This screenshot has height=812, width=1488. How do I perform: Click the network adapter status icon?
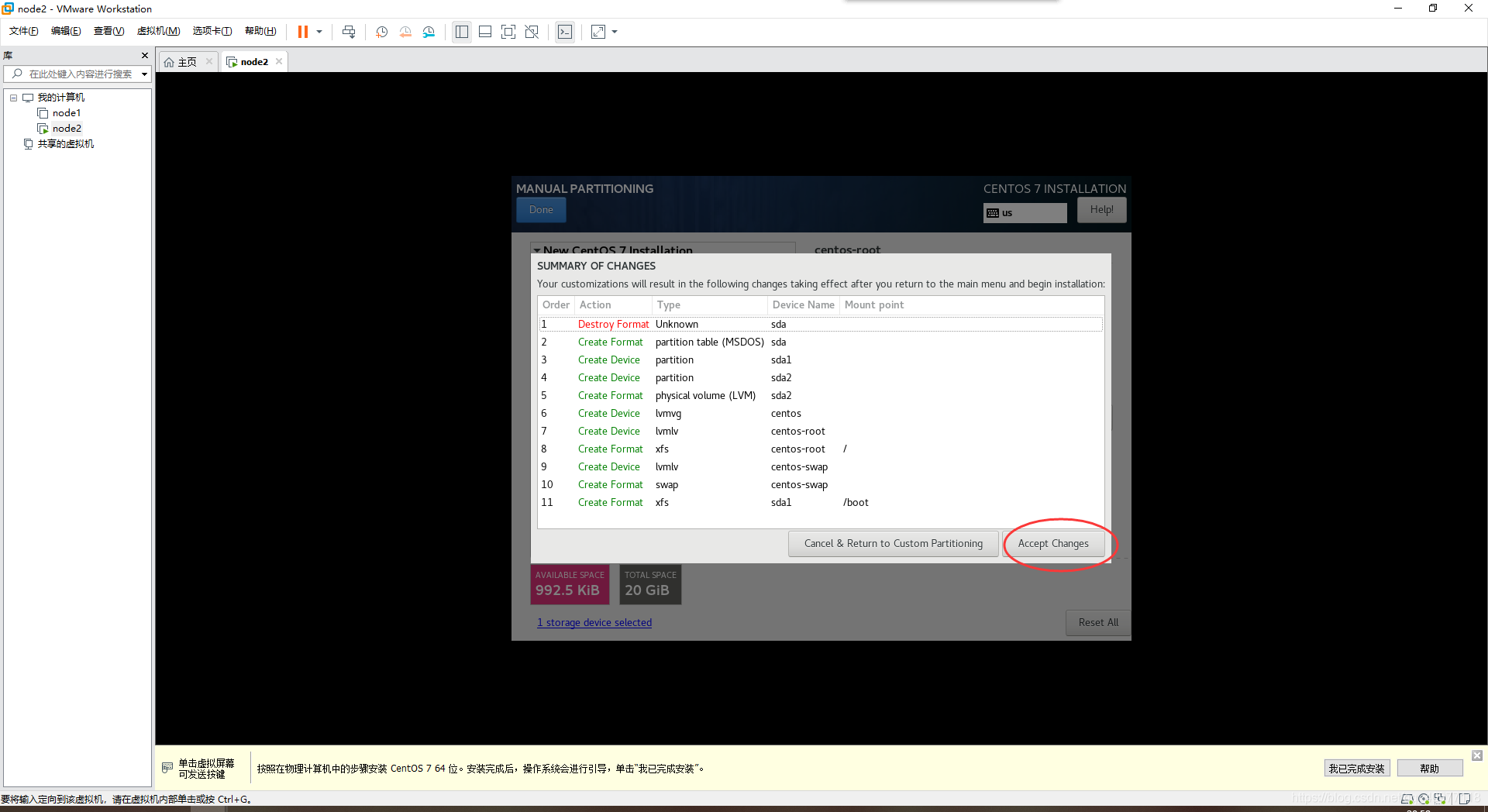tap(1439, 798)
